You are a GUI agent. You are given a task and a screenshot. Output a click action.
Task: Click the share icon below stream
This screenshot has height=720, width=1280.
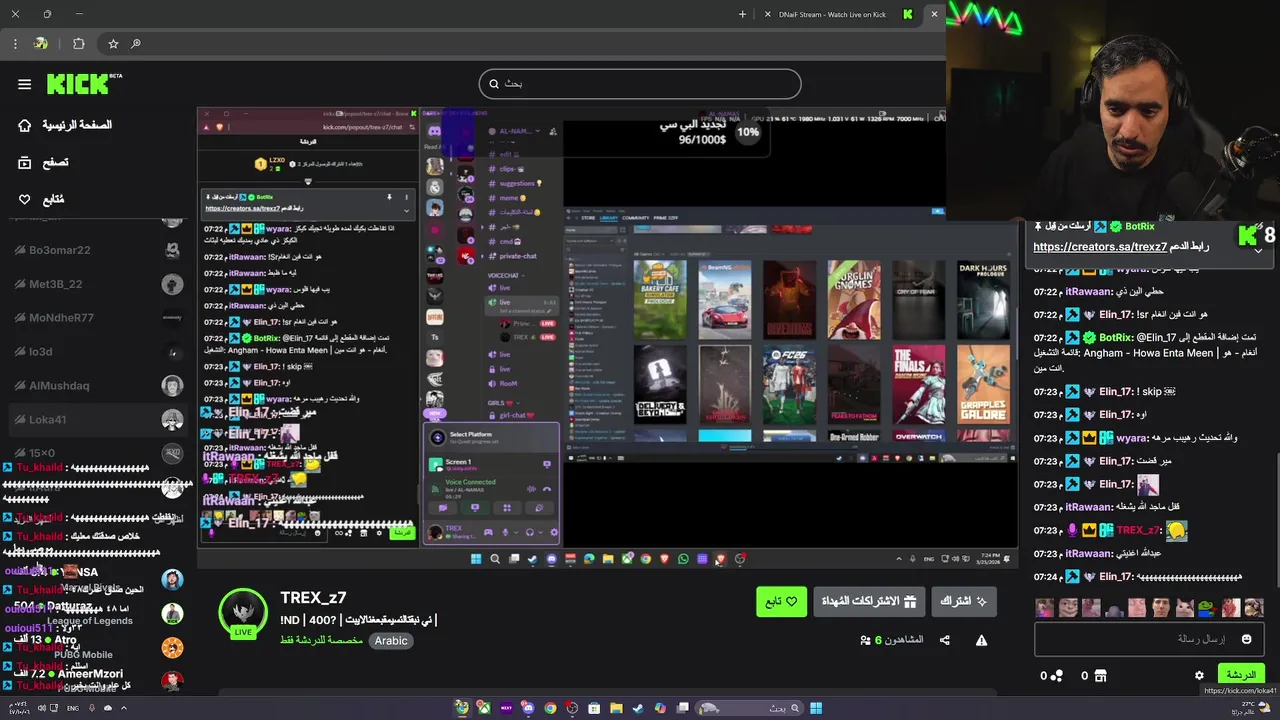pyautogui.click(x=945, y=640)
